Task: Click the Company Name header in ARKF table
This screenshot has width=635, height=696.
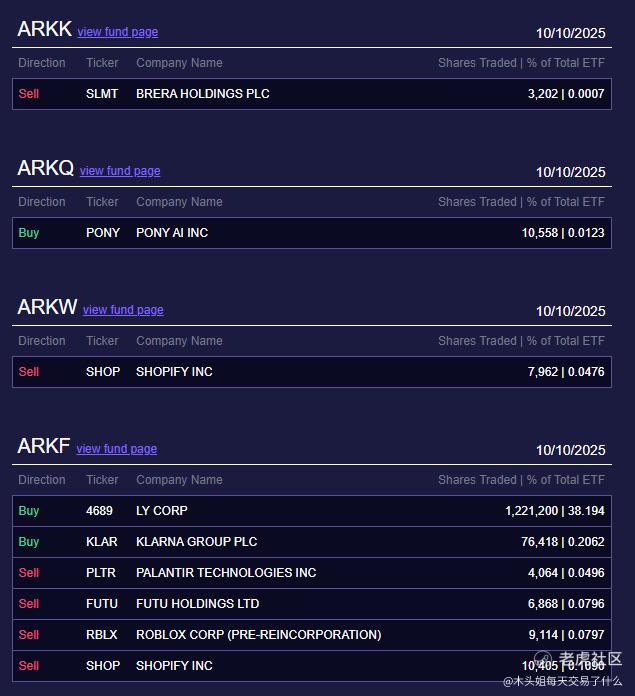Action: 179,480
